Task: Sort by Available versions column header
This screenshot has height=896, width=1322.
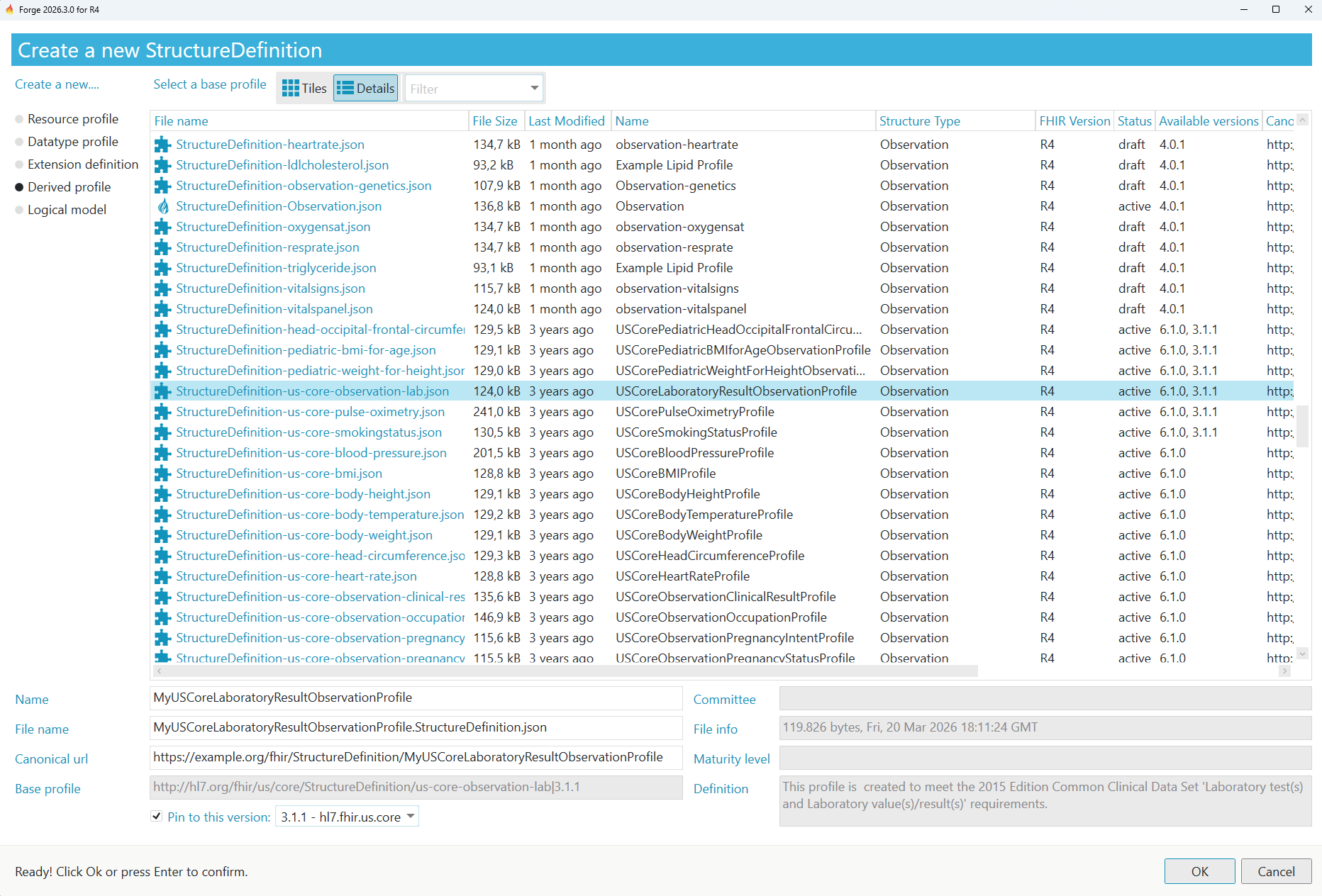Action: pyautogui.click(x=1209, y=121)
